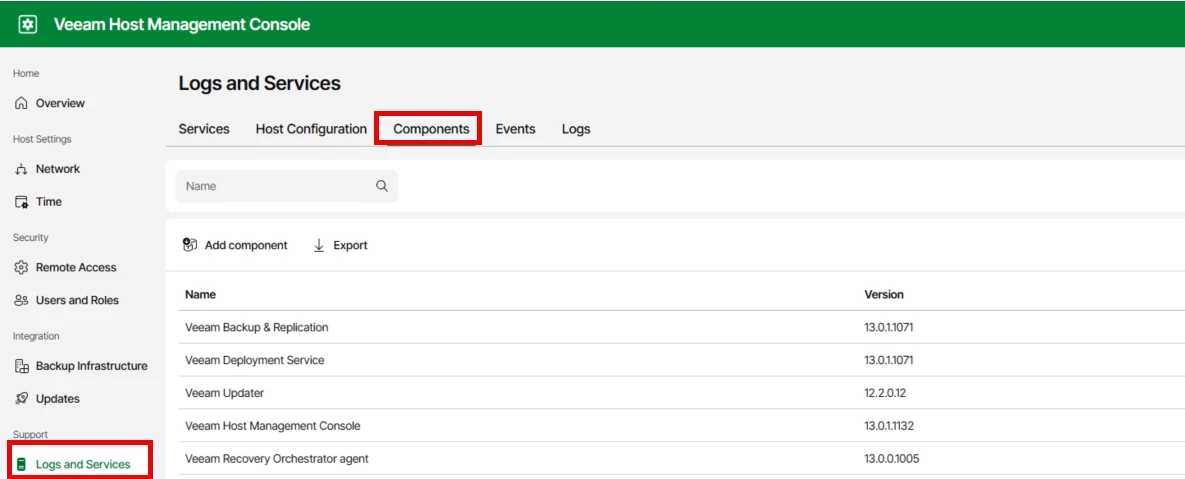Switch to the Host Configuration tab

[x=311, y=129]
